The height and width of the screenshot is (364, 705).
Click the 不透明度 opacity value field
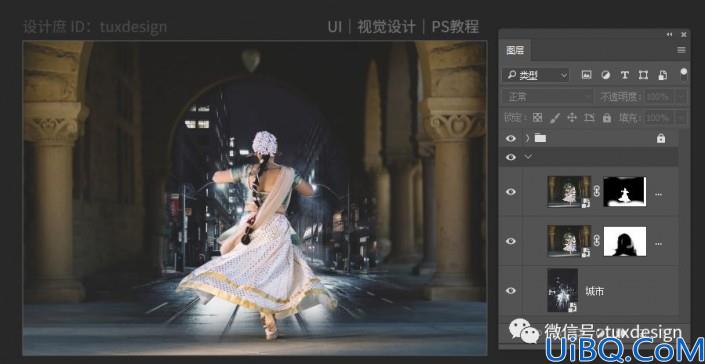pyautogui.click(x=660, y=97)
